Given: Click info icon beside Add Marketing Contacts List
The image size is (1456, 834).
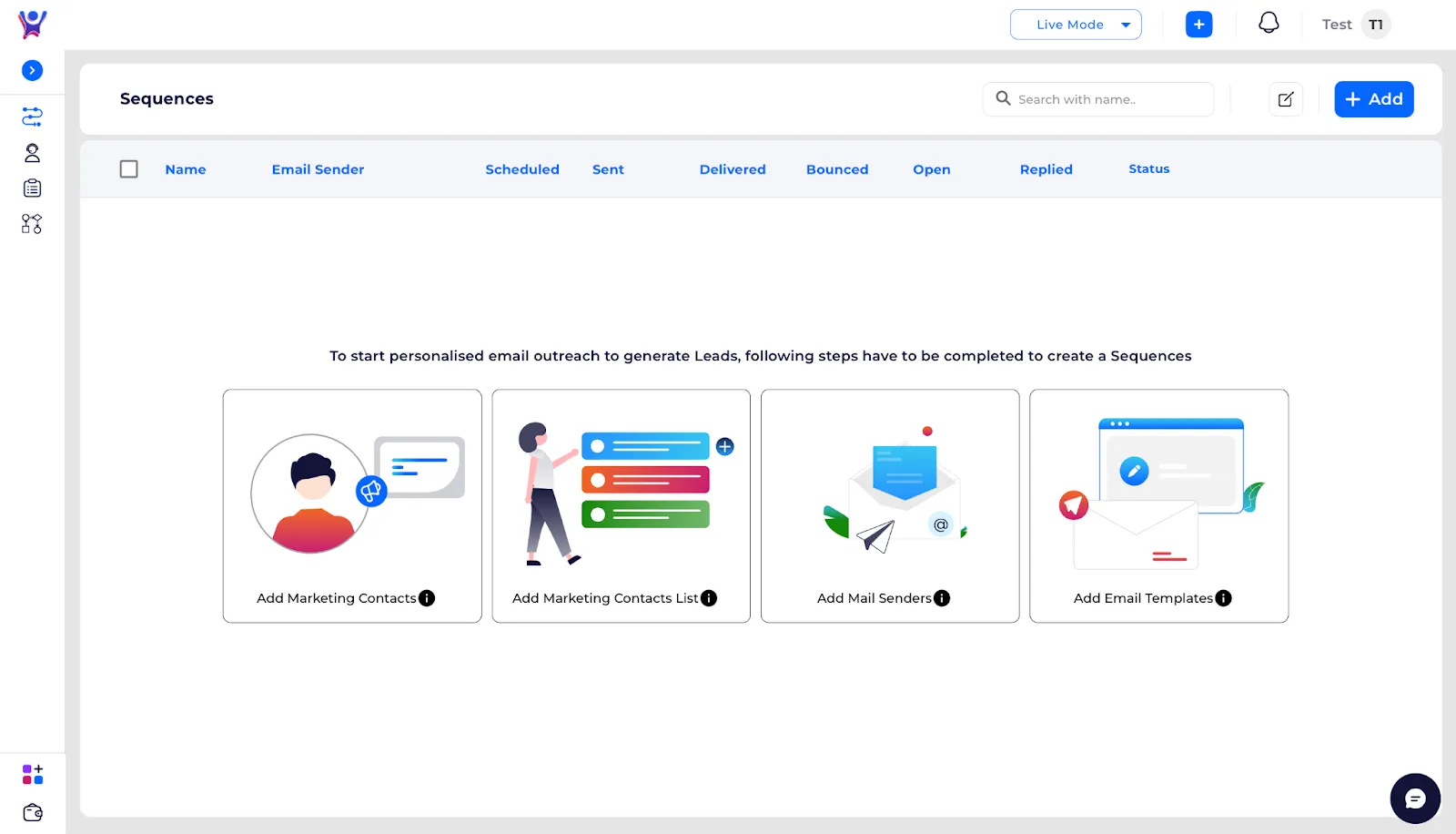Looking at the screenshot, I should tap(709, 598).
